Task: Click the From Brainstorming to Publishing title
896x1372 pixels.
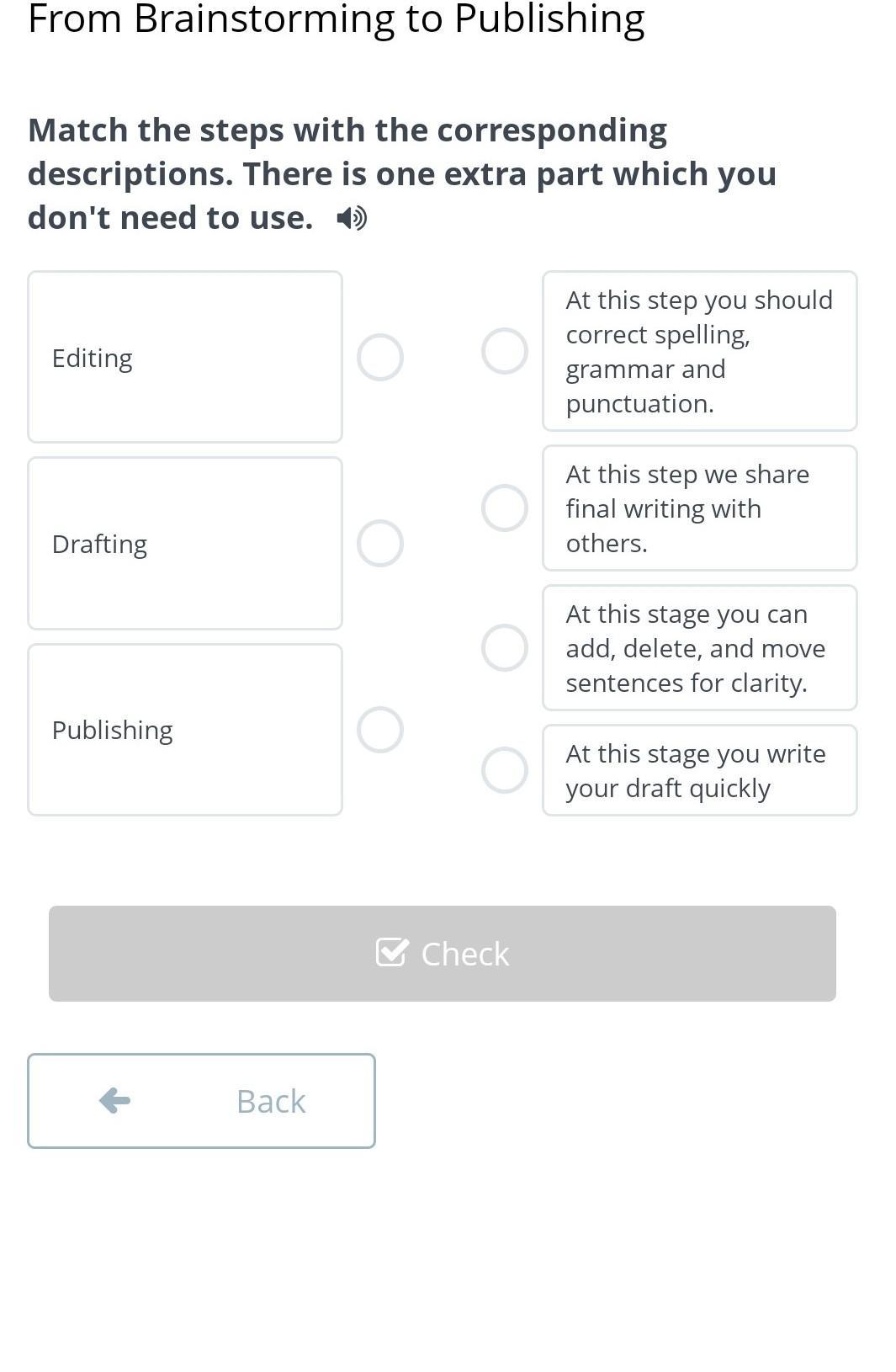Action: (x=337, y=19)
